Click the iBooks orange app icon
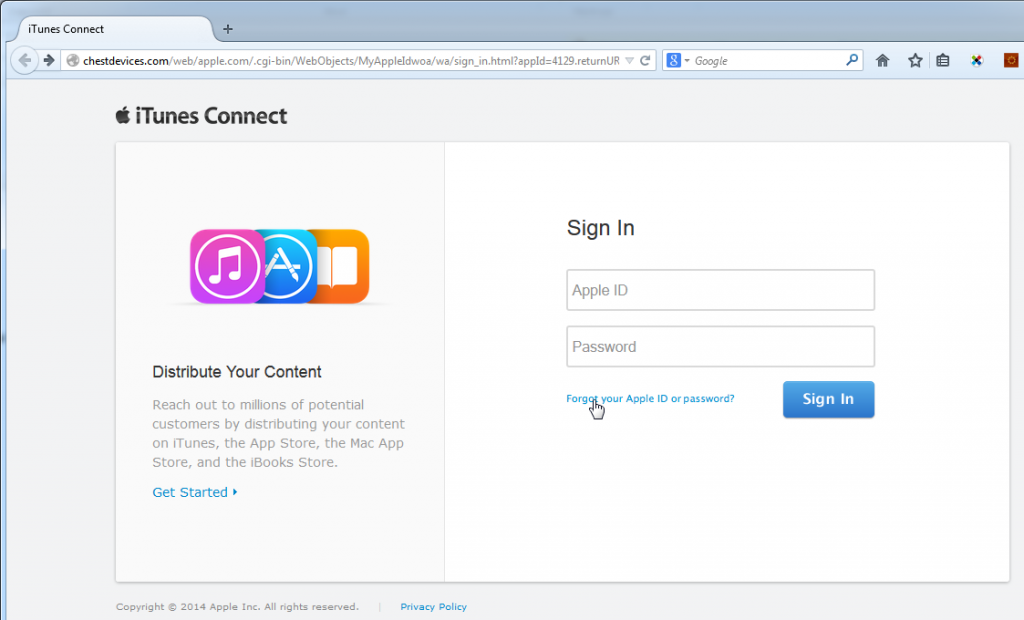Viewport: 1024px width, 620px height. pyautogui.click(x=342, y=267)
